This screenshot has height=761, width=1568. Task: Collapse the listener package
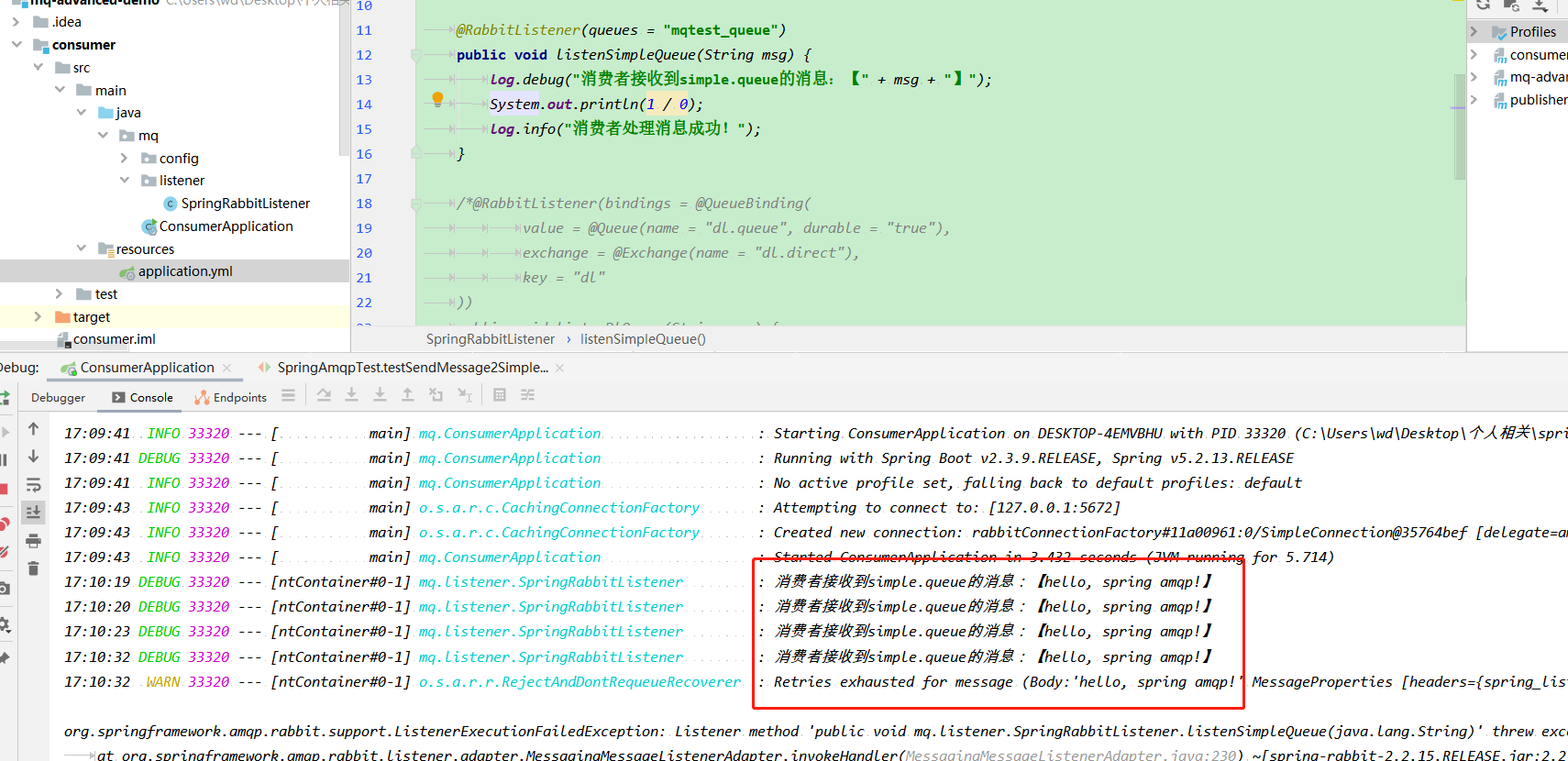point(124,180)
